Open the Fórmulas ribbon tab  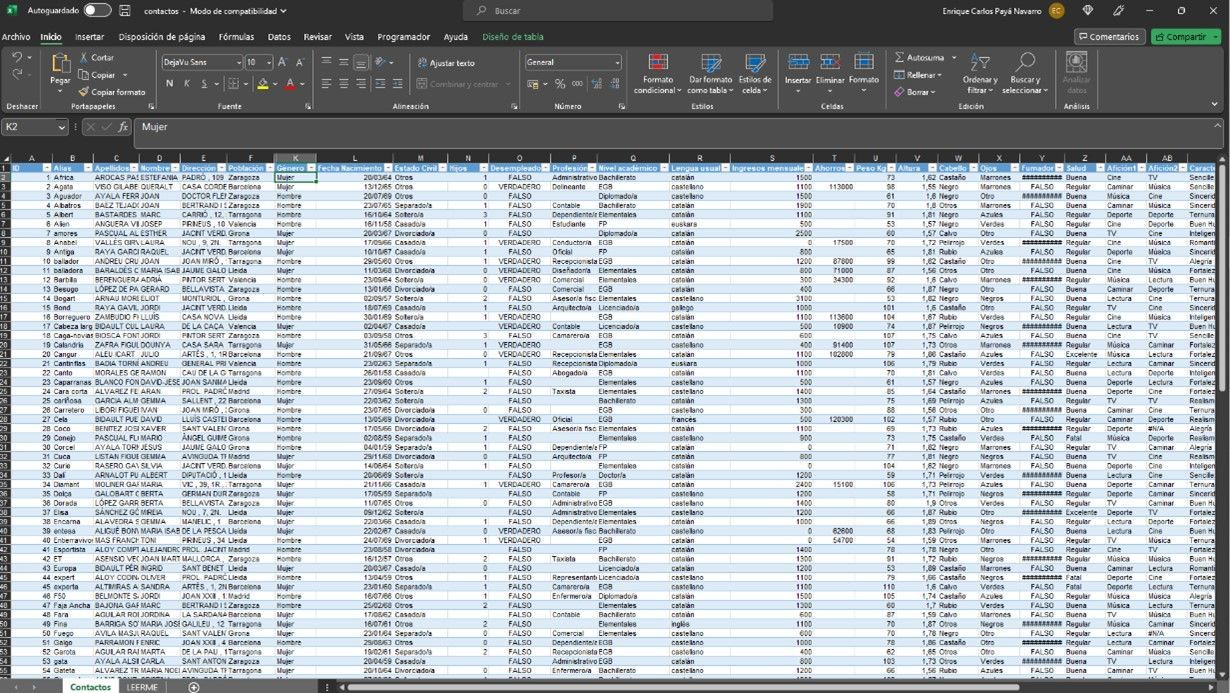(x=236, y=37)
